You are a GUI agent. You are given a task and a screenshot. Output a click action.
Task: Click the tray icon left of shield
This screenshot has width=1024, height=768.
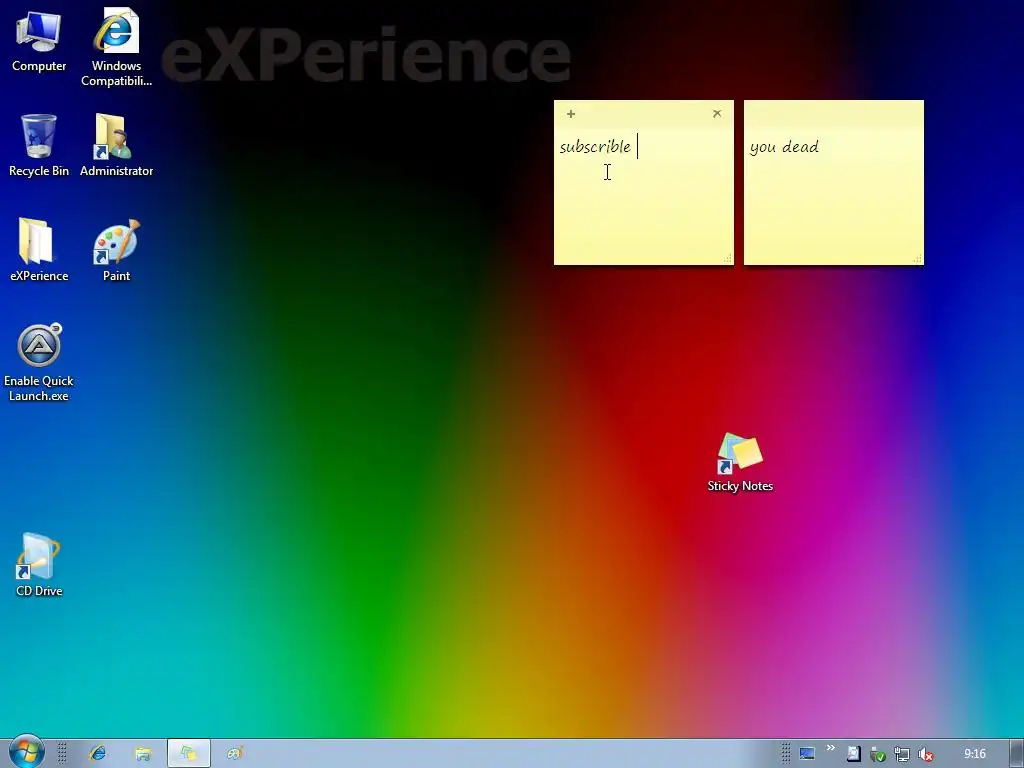(x=854, y=754)
